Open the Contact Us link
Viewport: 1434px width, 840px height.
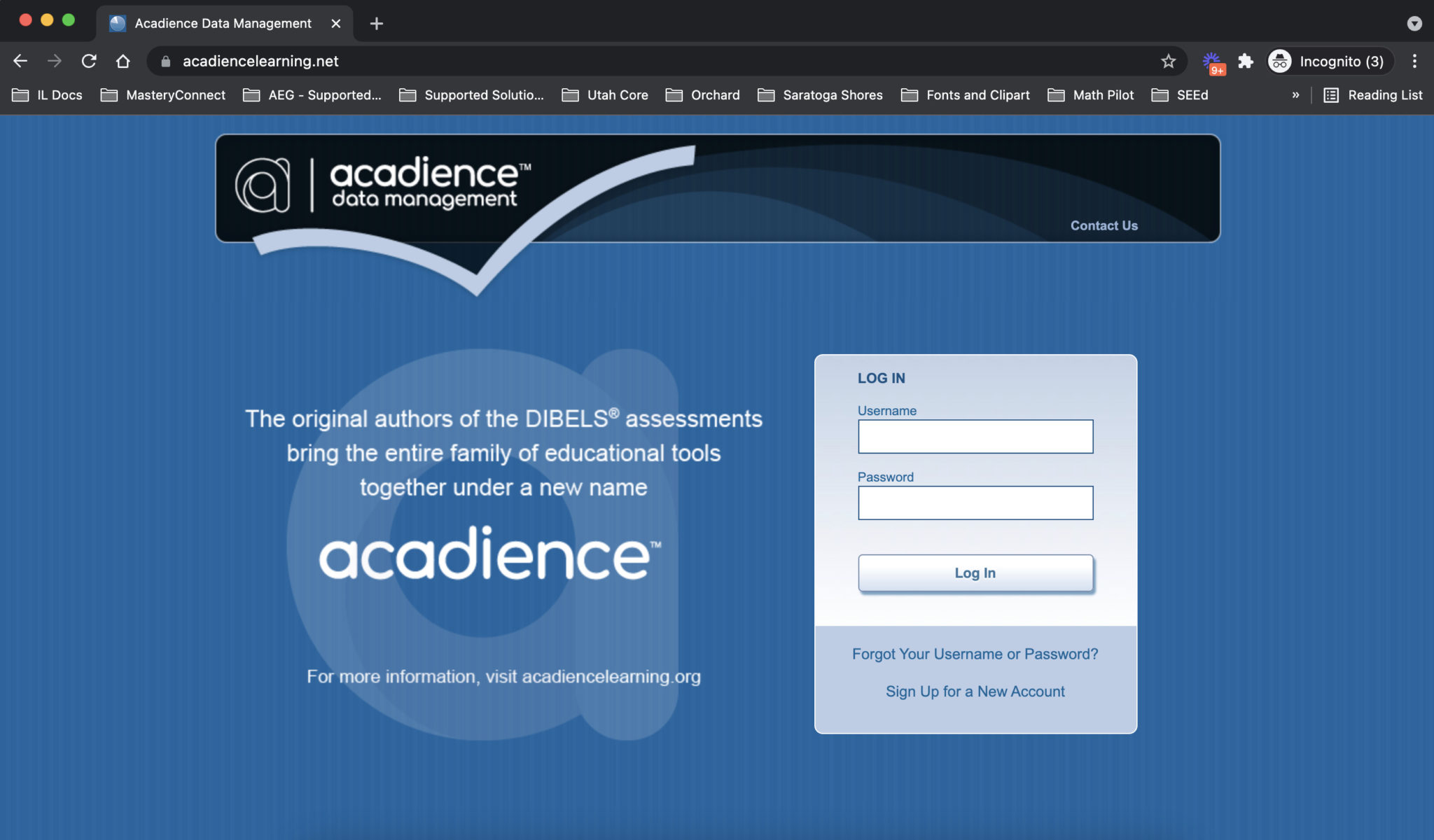pos(1104,225)
